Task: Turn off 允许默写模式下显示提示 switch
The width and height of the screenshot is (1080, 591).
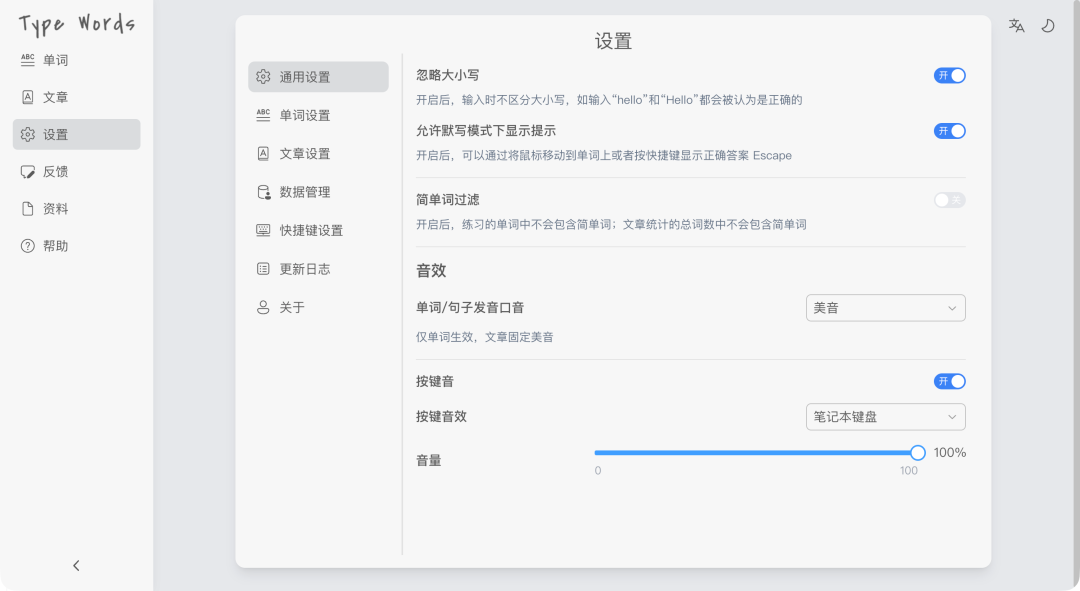Action: (949, 130)
